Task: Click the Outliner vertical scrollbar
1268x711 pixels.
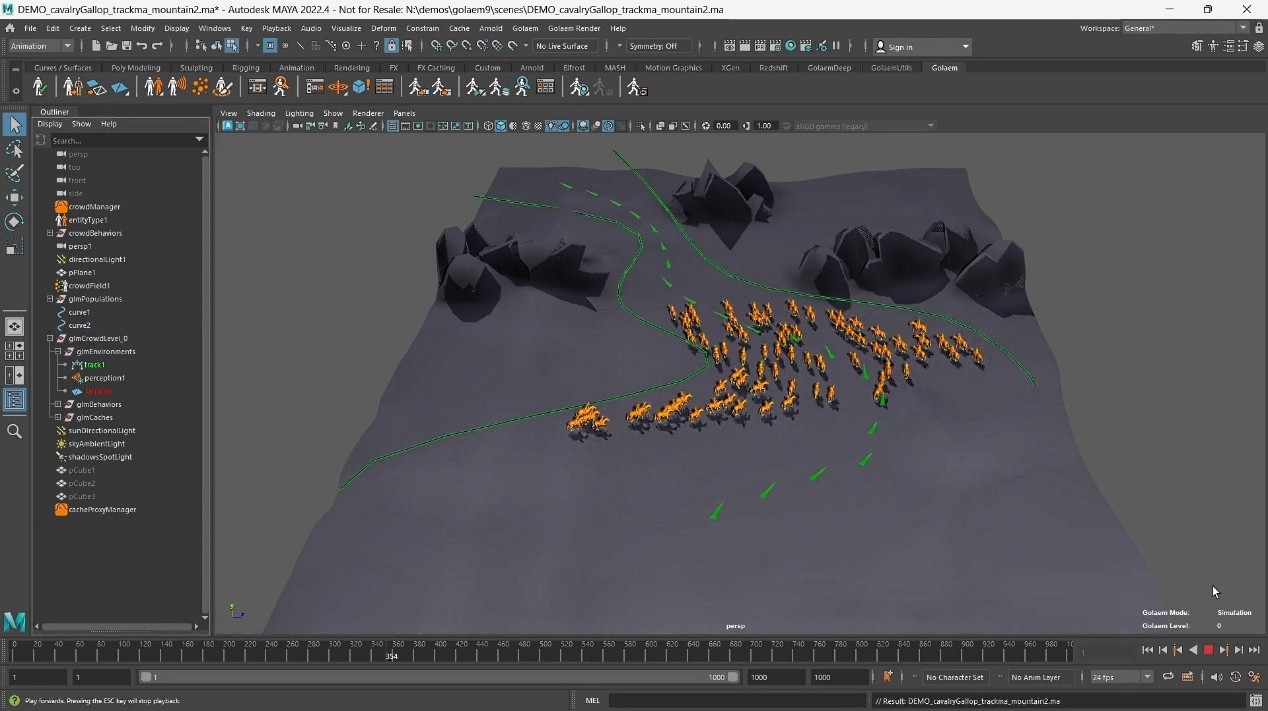Action: 205,380
